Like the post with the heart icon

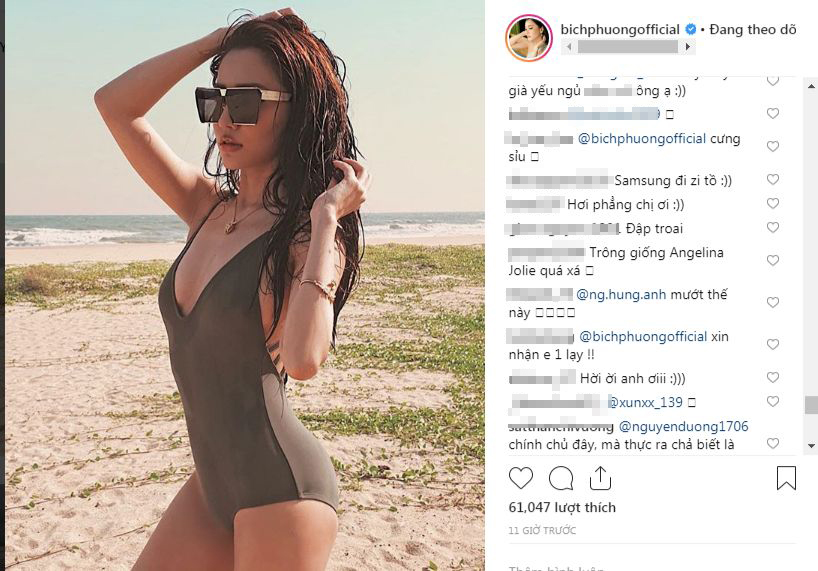coord(521,478)
